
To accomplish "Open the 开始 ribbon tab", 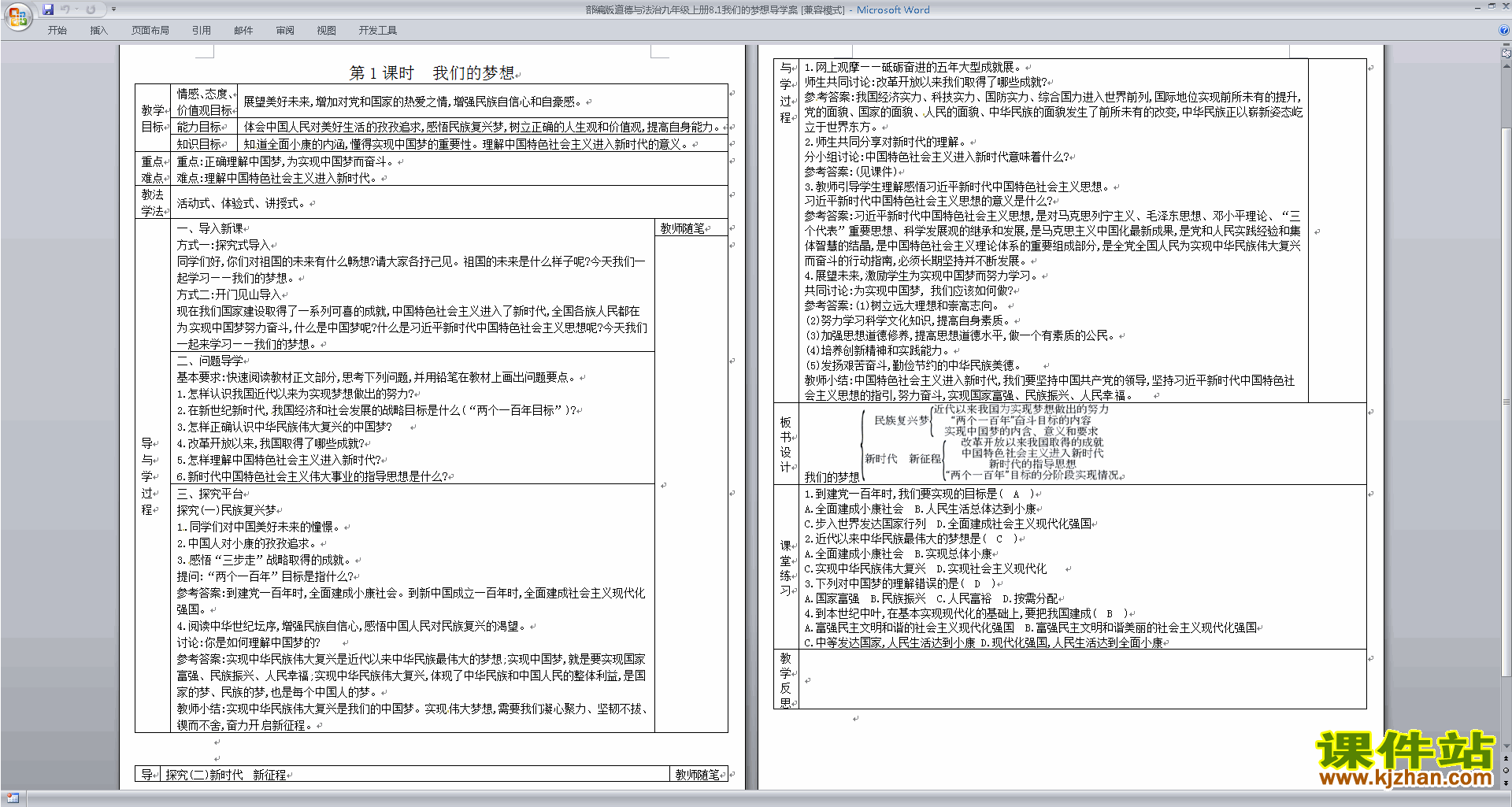I will tap(57, 30).
